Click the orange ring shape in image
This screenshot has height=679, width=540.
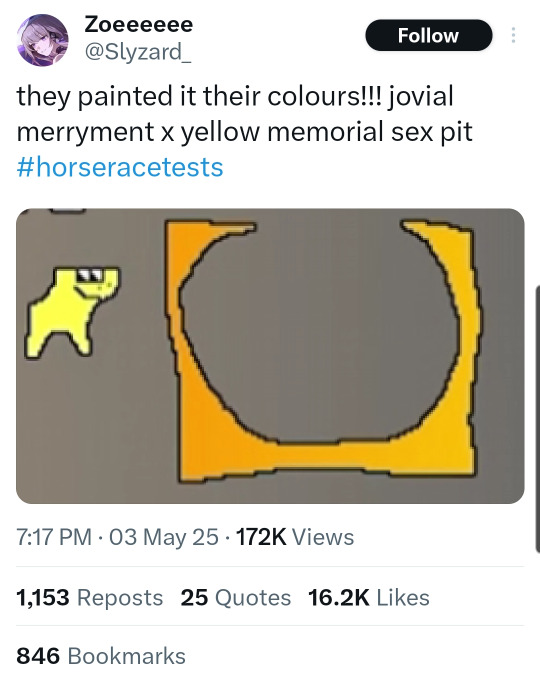(321, 350)
